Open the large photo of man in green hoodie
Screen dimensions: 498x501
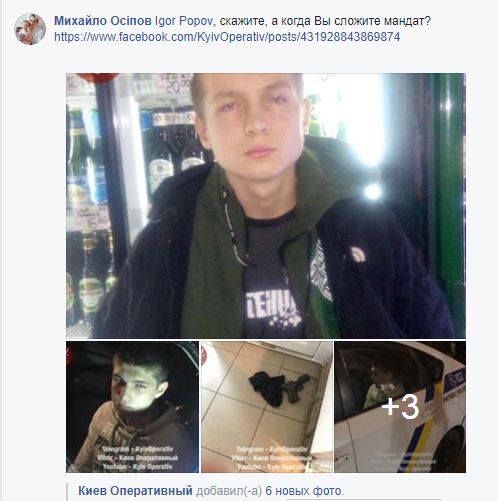[266, 206]
